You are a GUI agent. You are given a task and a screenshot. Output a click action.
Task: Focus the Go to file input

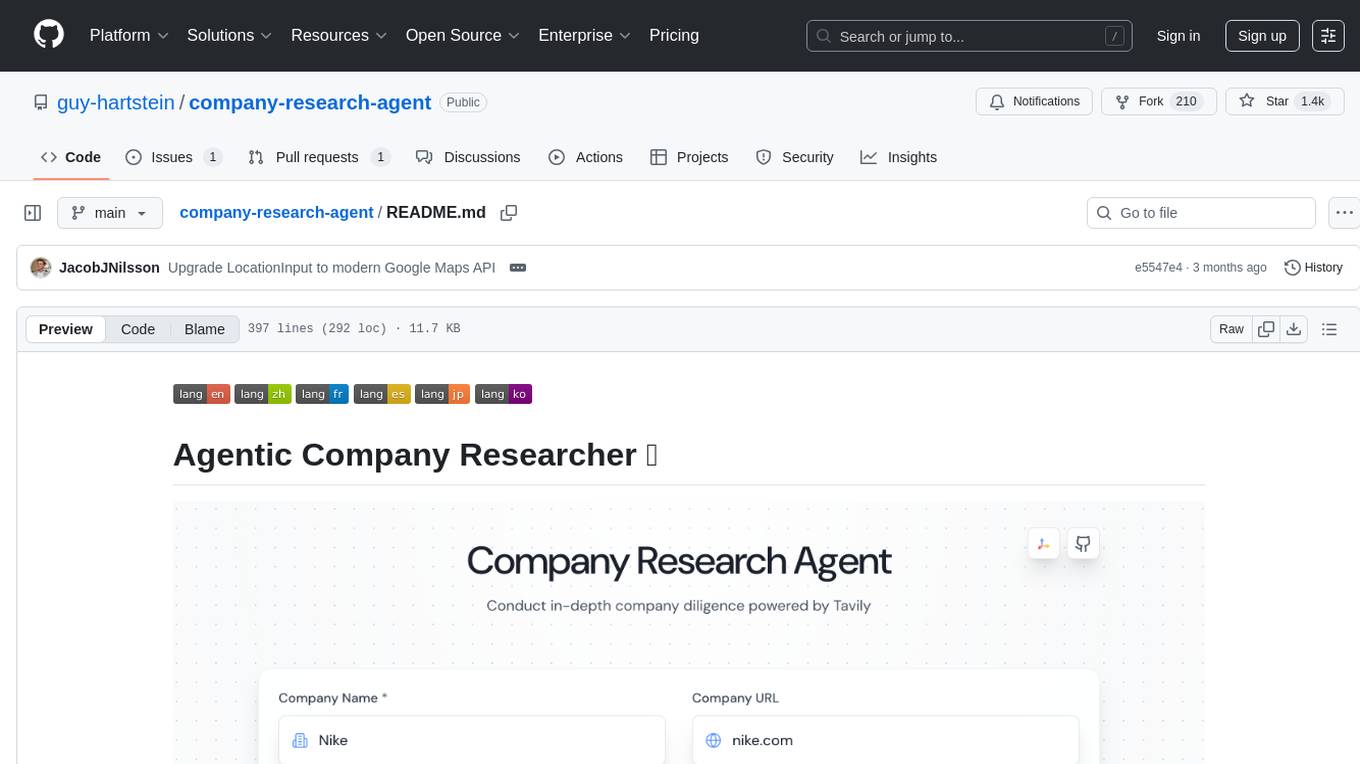(1201, 213)
